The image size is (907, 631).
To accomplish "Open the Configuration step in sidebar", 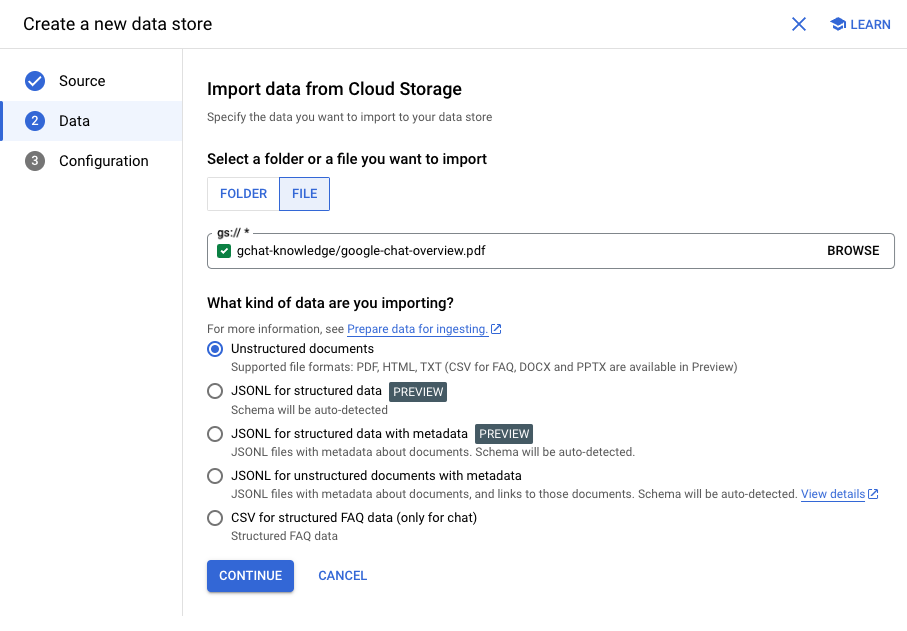I will pos(103,161).
